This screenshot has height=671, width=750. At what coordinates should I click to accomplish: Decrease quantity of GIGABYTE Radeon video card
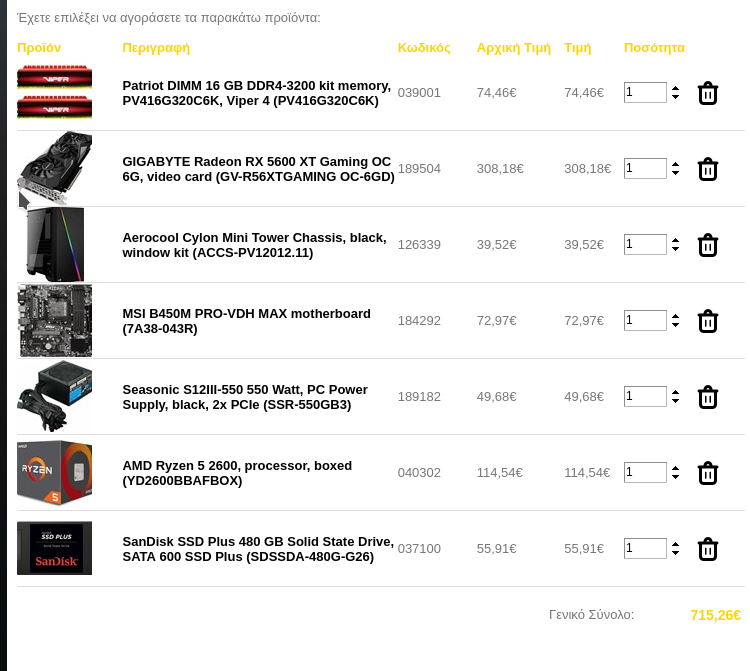(675, 173)
